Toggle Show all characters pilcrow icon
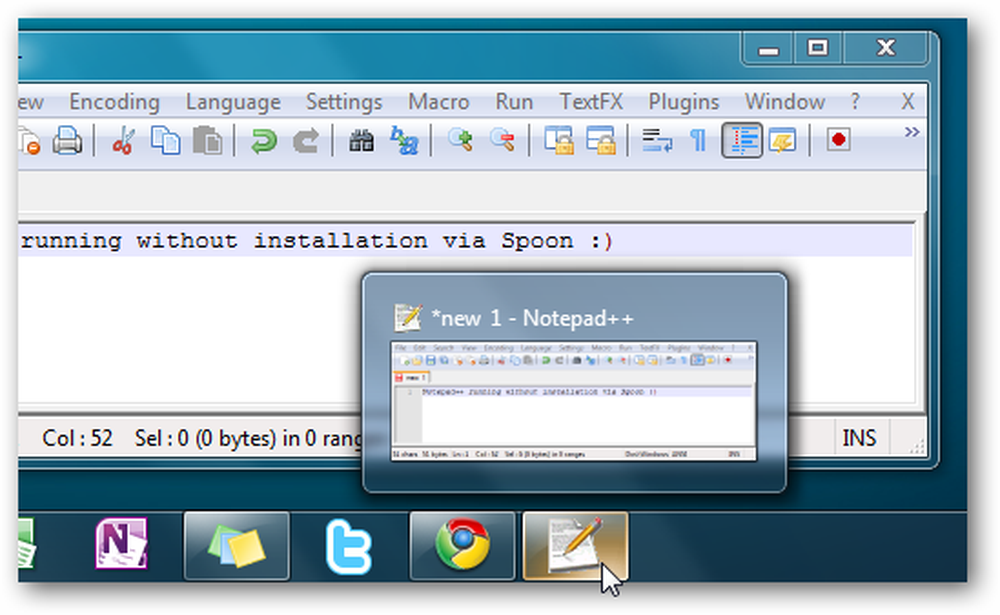This screenshot has width=1000, height=615. (x=698, y=141)
